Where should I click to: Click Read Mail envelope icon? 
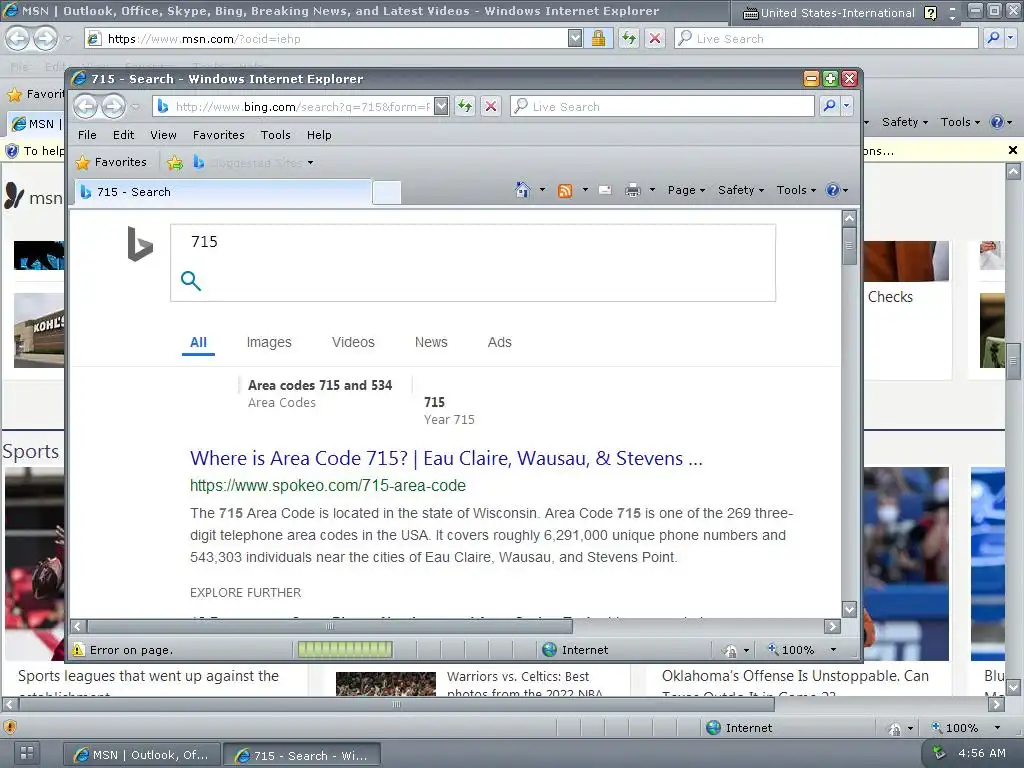click(605, 190)
